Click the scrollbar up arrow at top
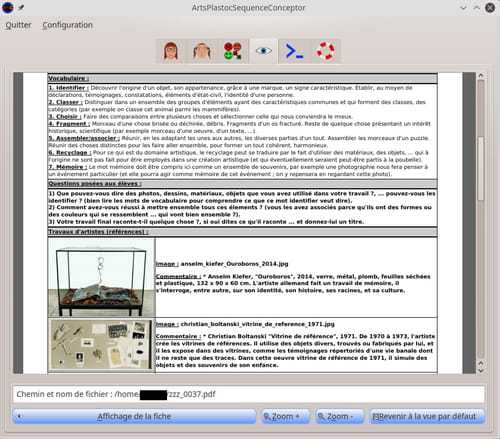This screenshot has height=439, width=500. 481,76
